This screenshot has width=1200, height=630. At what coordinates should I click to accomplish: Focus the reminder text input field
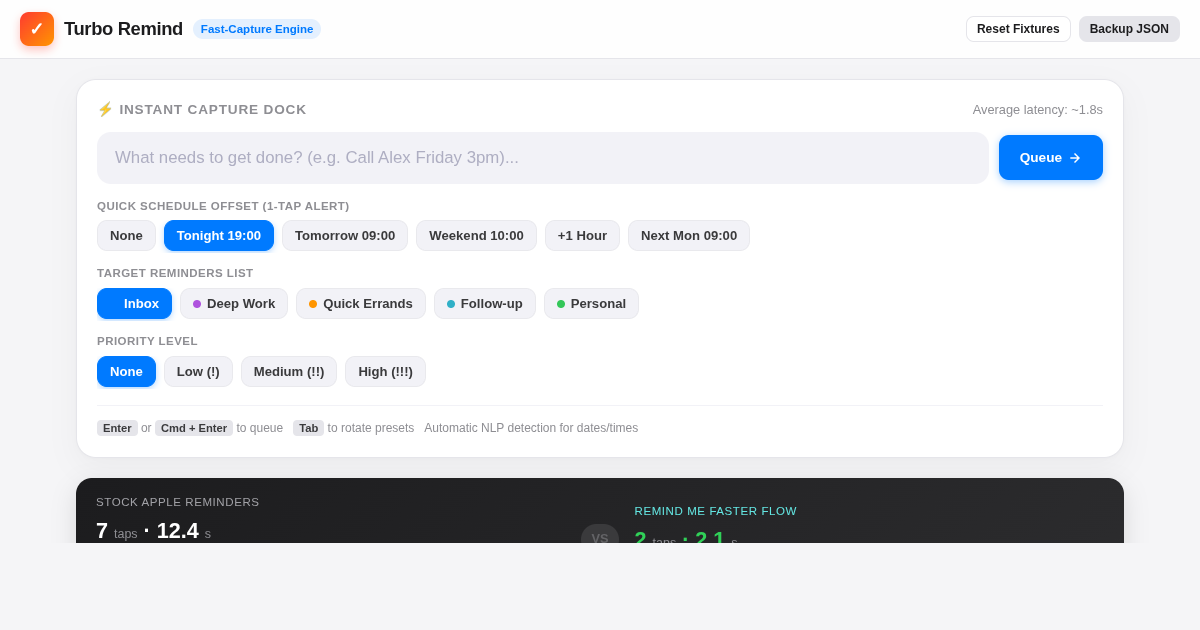543,158
